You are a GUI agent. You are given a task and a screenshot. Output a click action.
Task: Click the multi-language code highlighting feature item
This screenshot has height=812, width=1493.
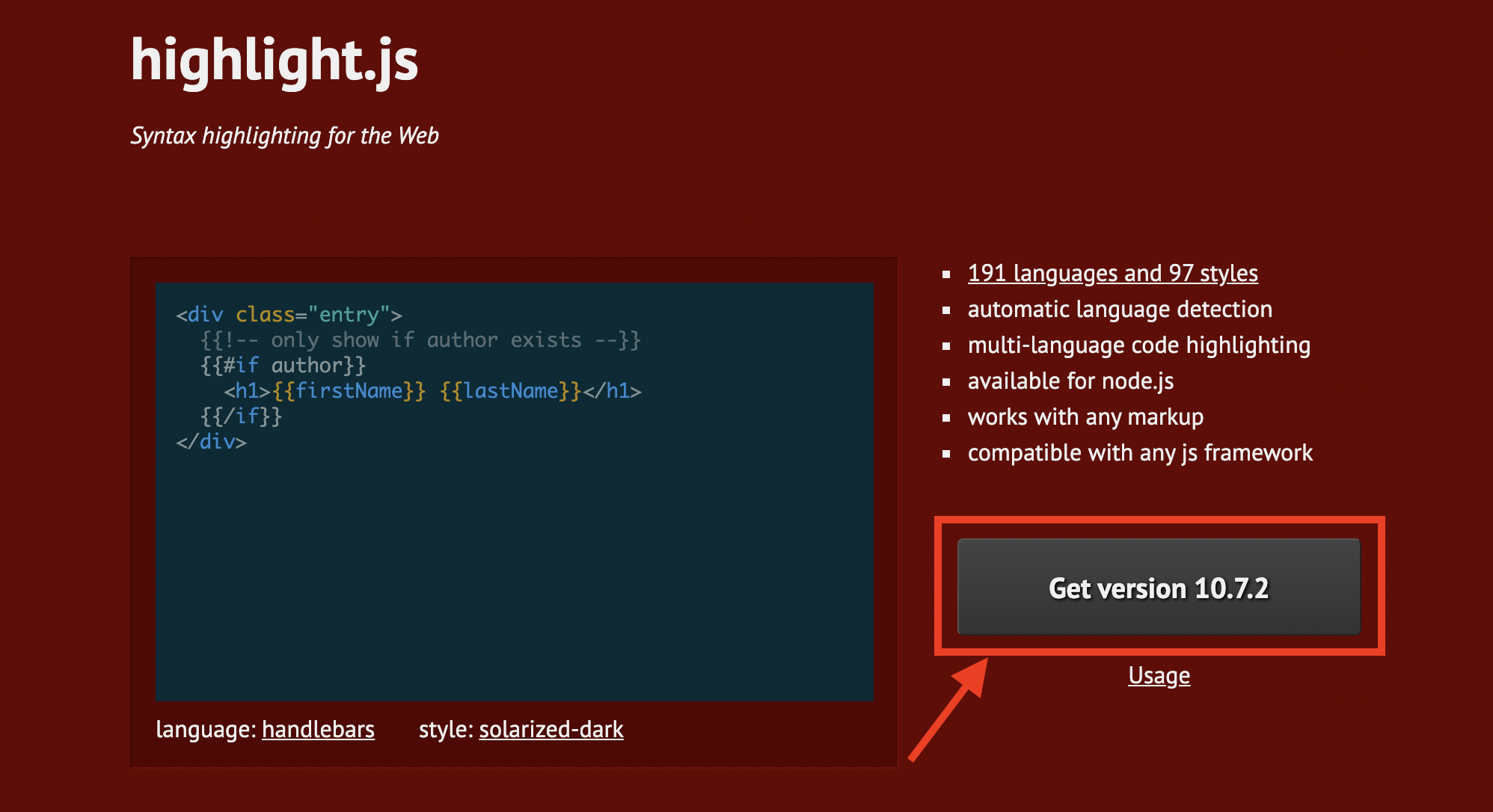pos(1138,345)
